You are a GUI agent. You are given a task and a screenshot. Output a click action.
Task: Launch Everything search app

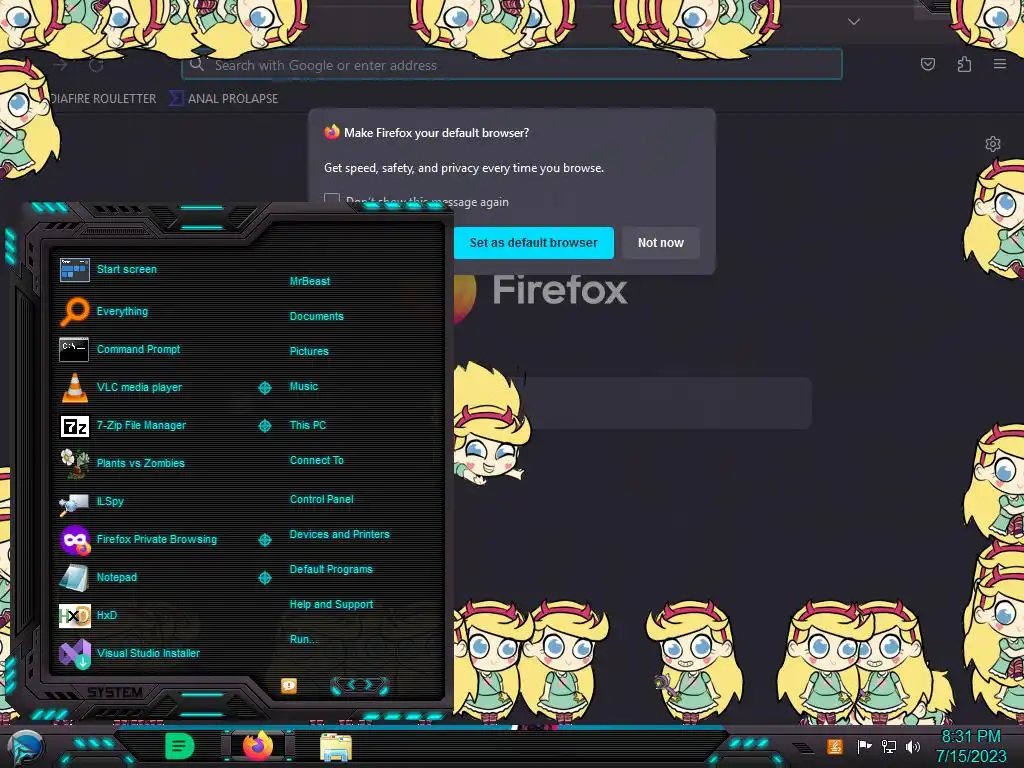pyautogui.click(x=104, y=312)
